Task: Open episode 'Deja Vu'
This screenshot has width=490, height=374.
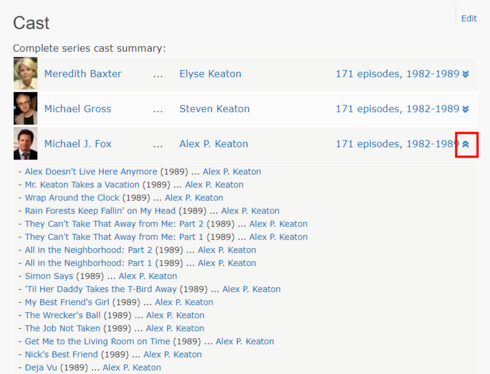Action: click(41, 367)
